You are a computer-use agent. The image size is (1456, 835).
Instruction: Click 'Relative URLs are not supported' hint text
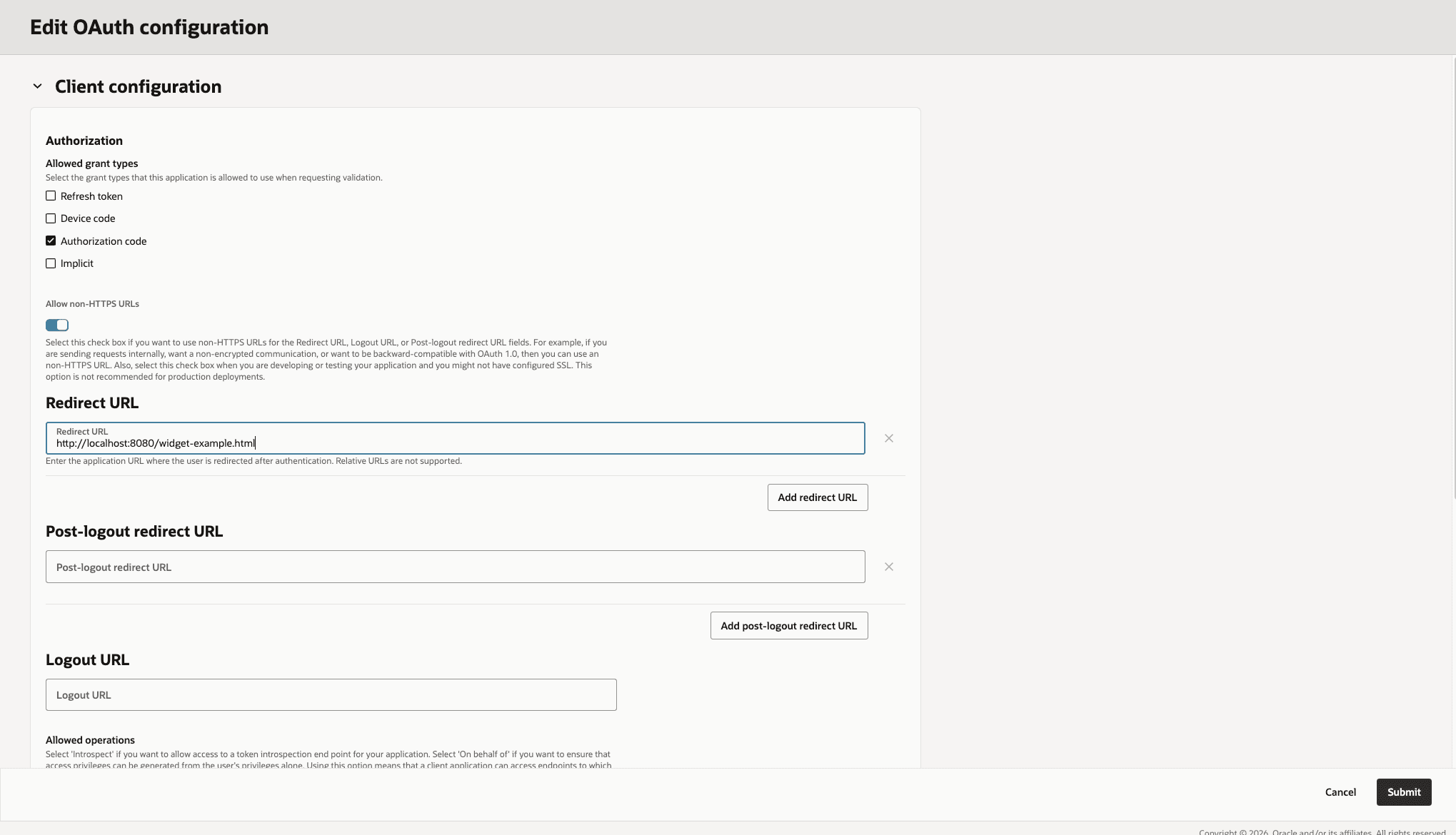coord(399,461)
